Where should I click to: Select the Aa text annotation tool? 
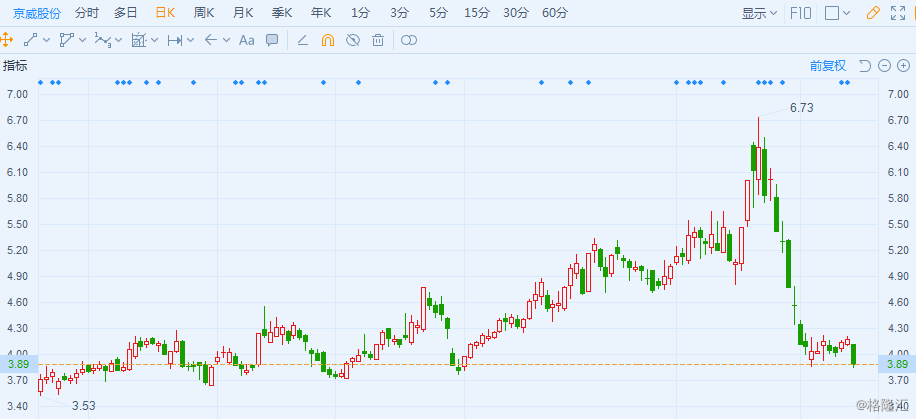(247, 40)
